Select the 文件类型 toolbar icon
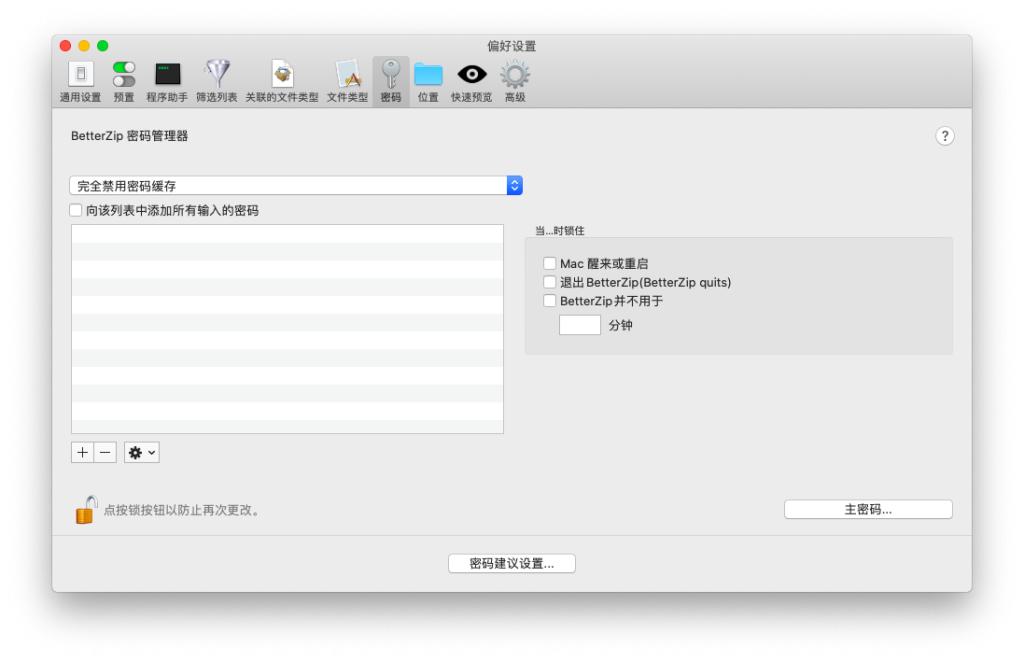The image size is (1024, 661). (x=346, y=76)
